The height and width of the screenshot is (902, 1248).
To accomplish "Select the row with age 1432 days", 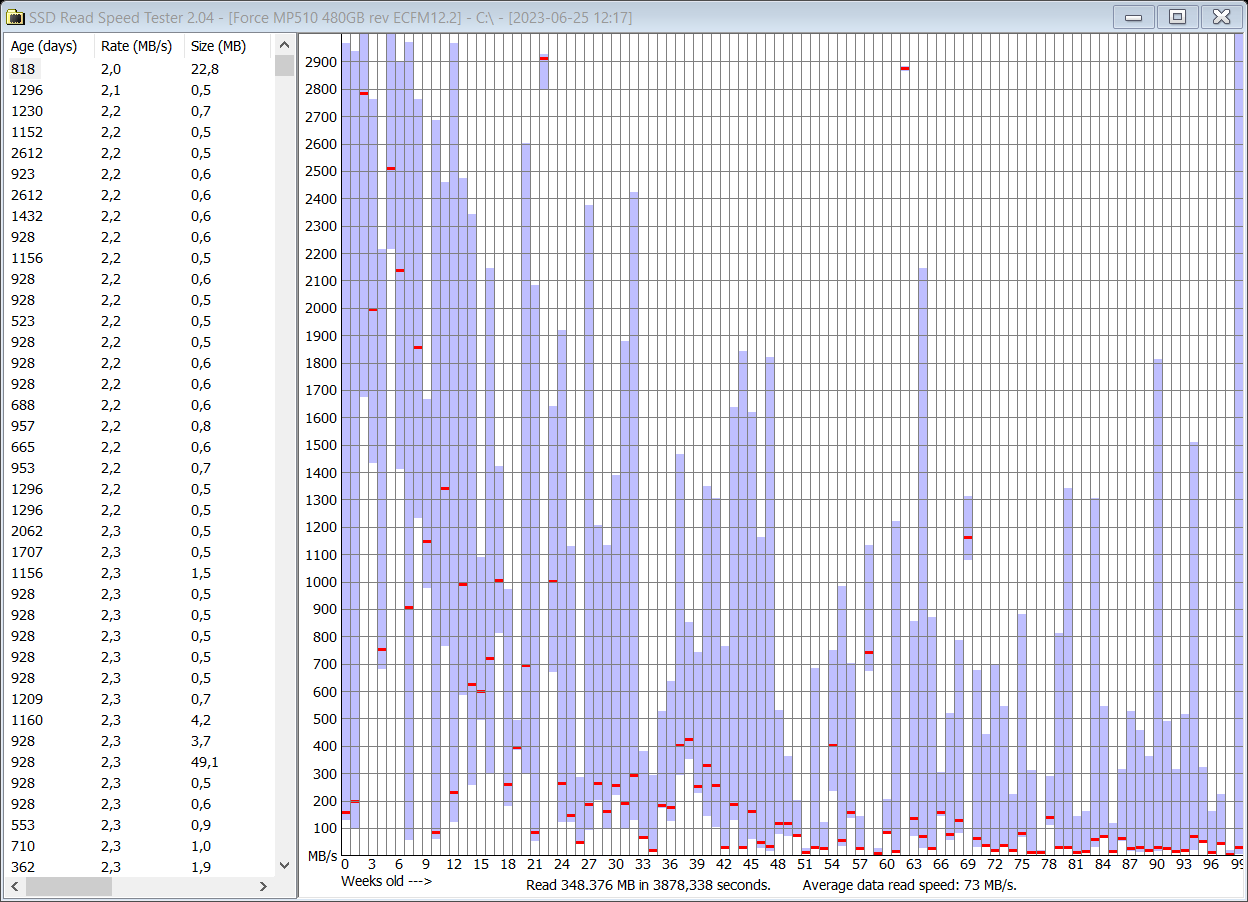I will [140, 216].
